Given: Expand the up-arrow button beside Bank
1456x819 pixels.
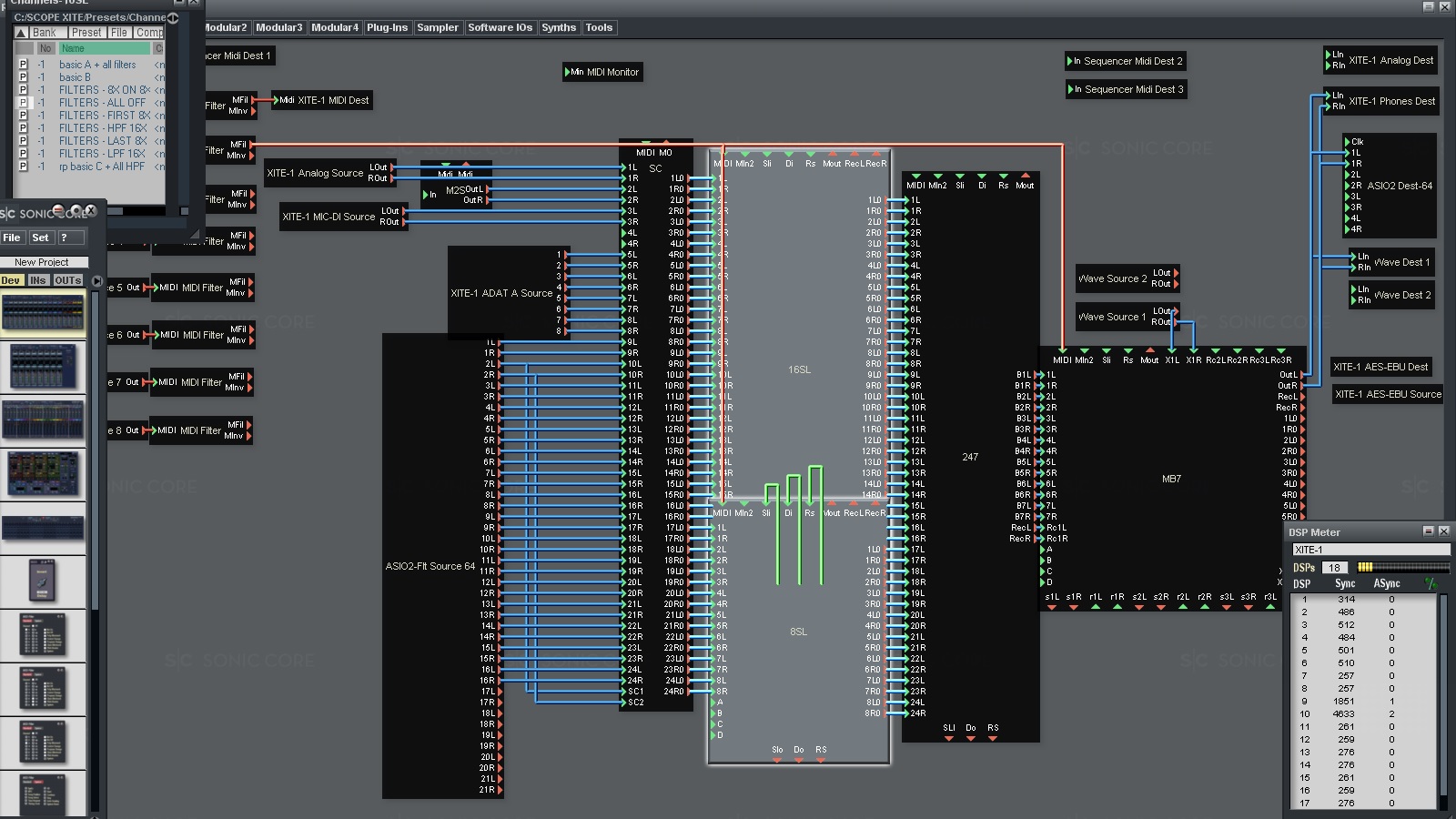Looking at the screenshot, I should (x=21, y=33).
